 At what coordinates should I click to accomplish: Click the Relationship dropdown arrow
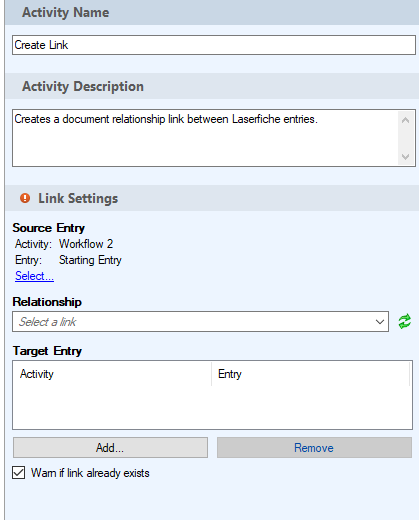point(380,322)
